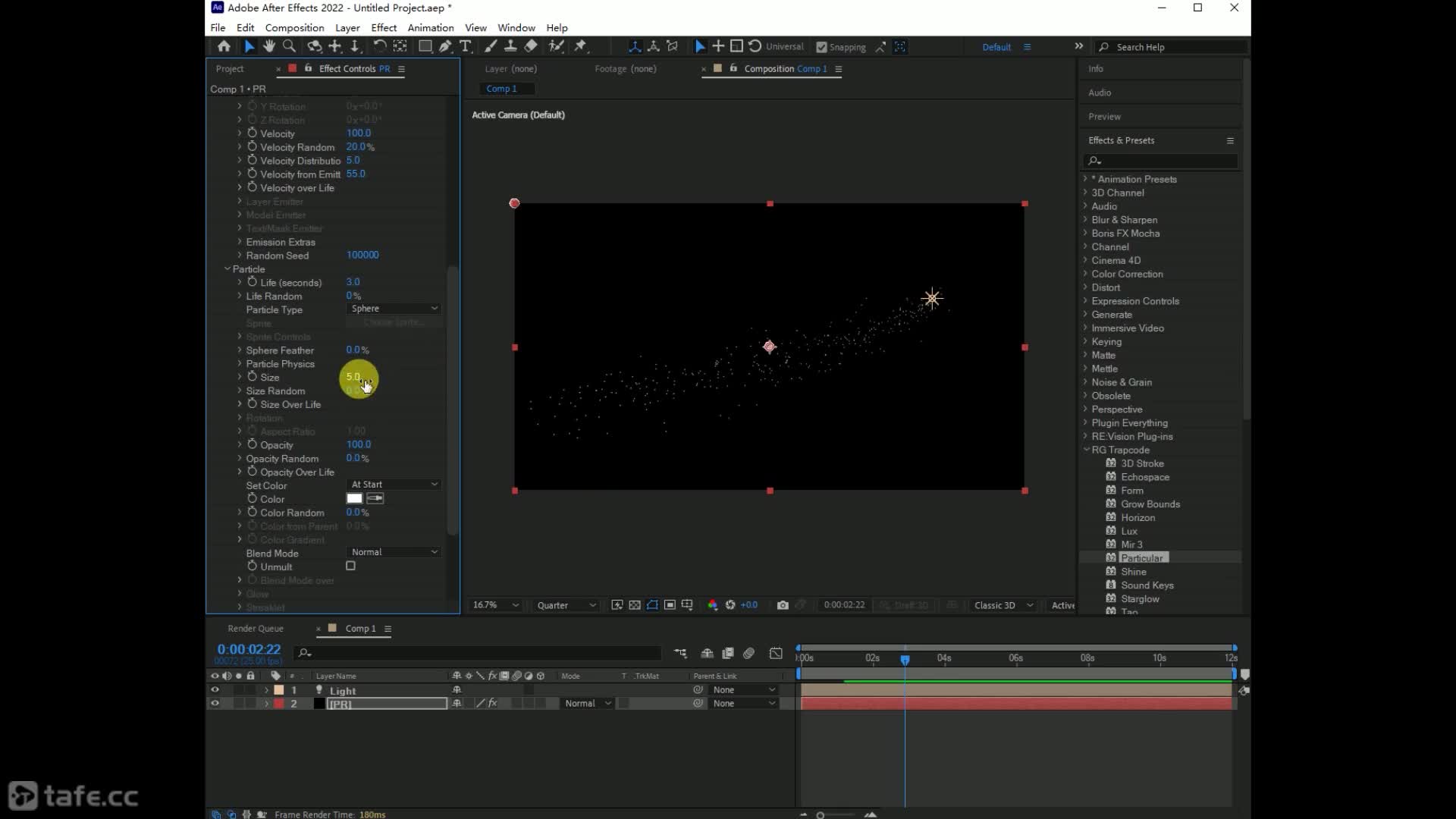1456x819 pixels.
Task: Collapse the RG Trapcode effects folder
Action: 1086,450
